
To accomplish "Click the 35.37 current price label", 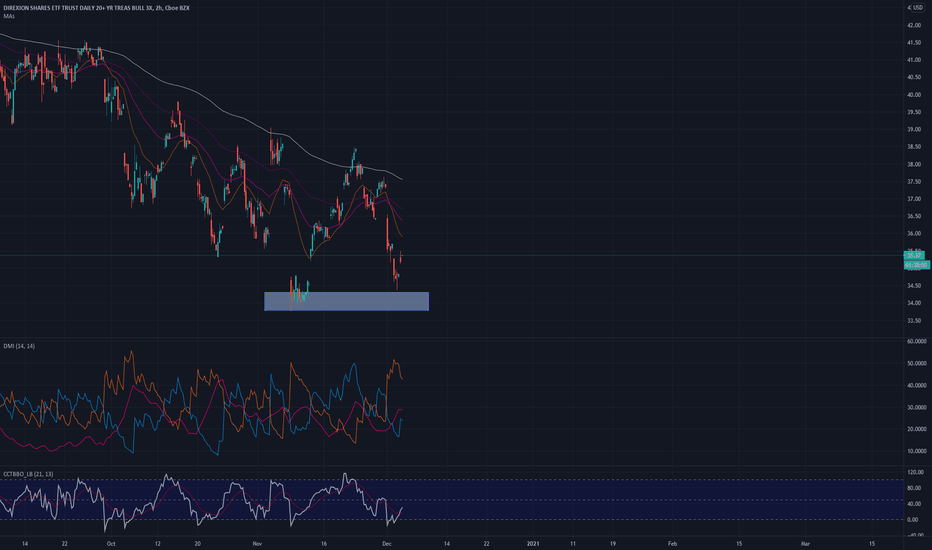I will [914, 256].
